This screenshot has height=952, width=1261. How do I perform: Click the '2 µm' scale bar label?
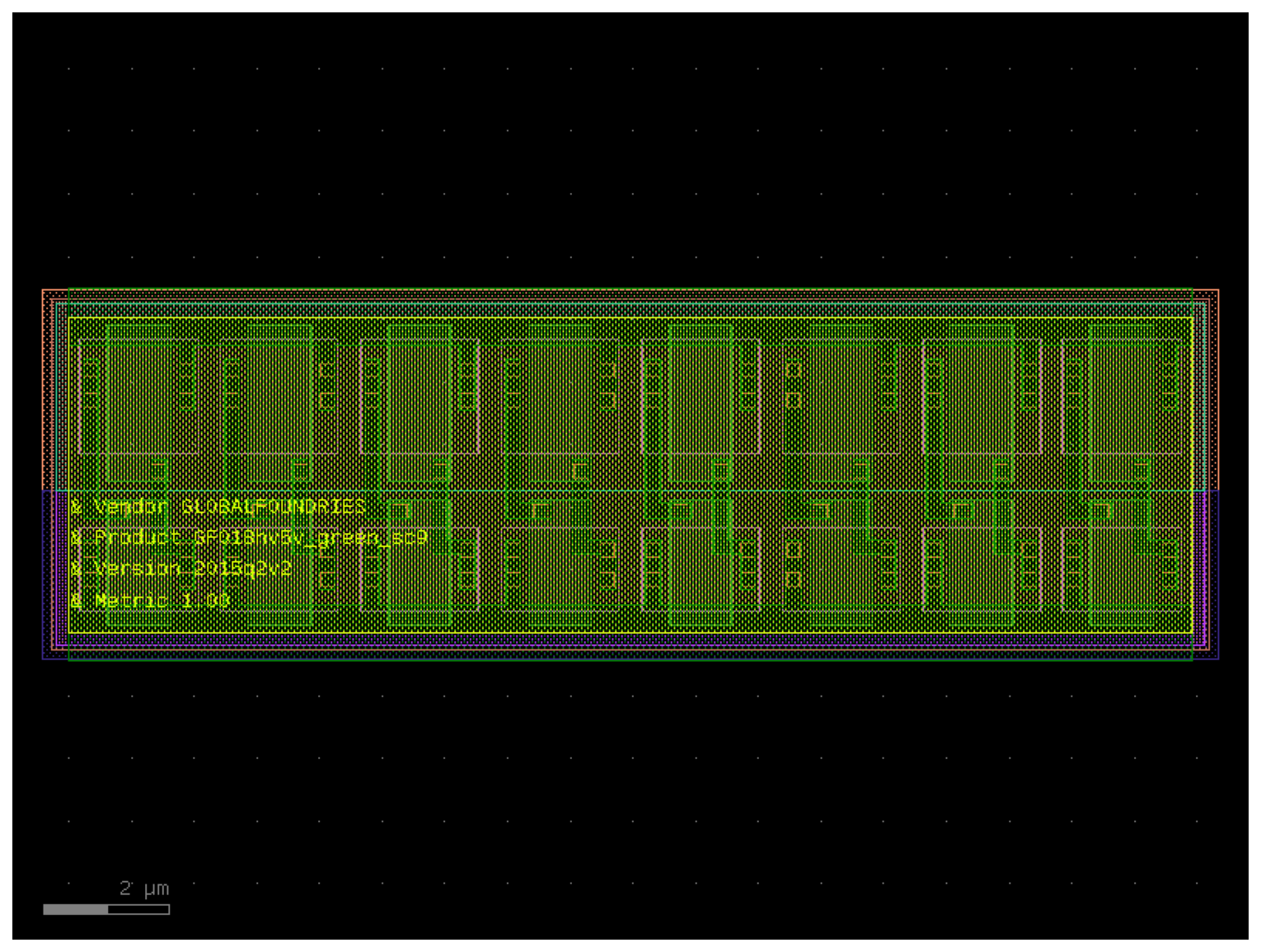pyautogui.click(x=144, y=889)
